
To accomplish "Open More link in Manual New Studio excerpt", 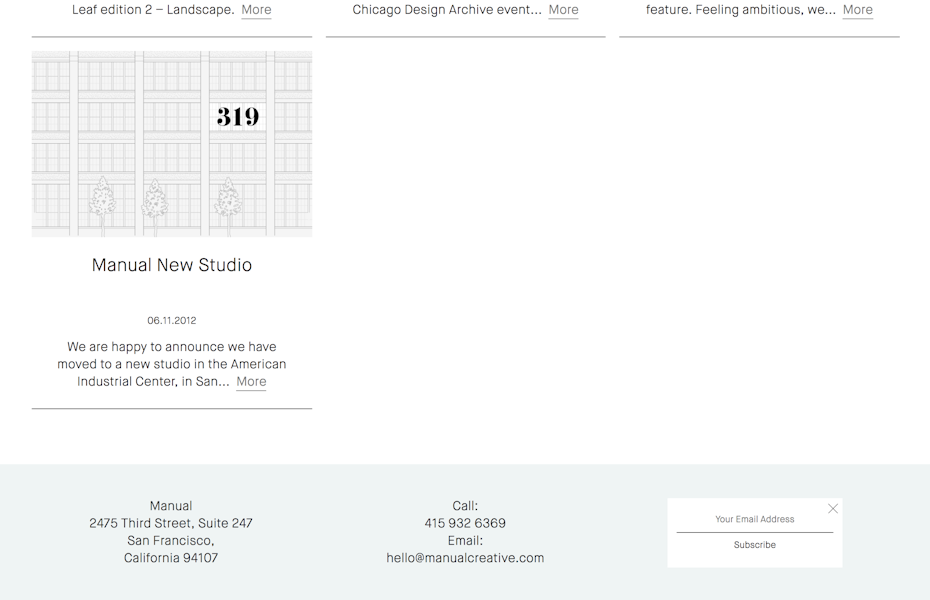I will (x=251, y=382).
